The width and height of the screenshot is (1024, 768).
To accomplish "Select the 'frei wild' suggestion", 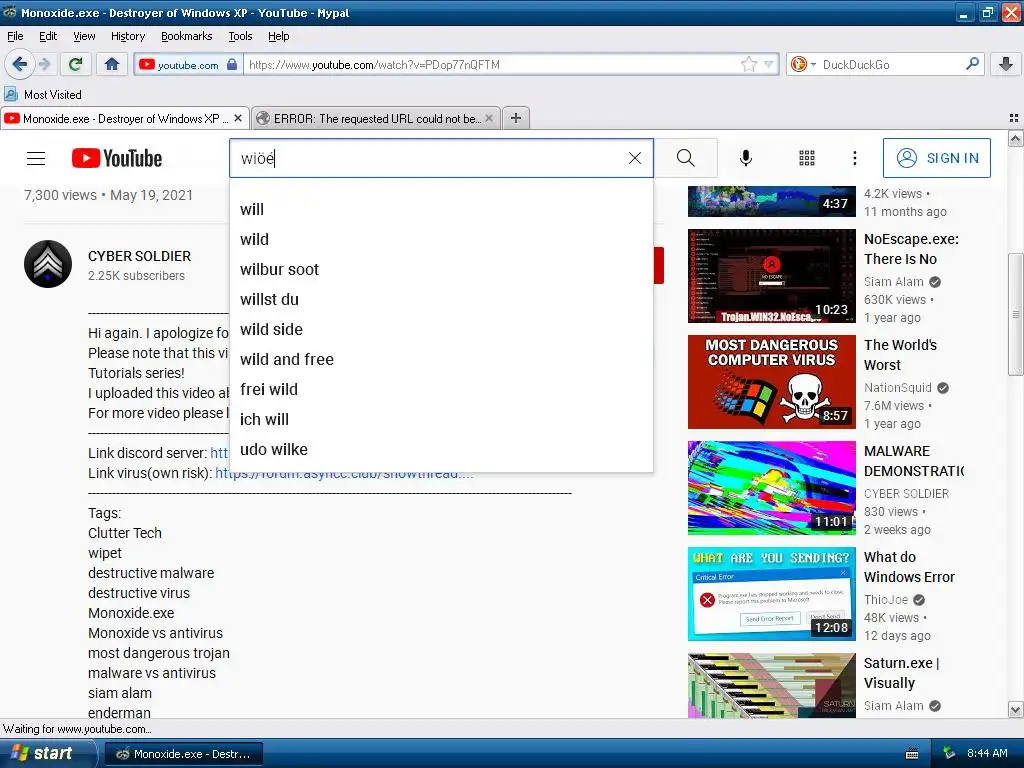I will tap(441, 390).
